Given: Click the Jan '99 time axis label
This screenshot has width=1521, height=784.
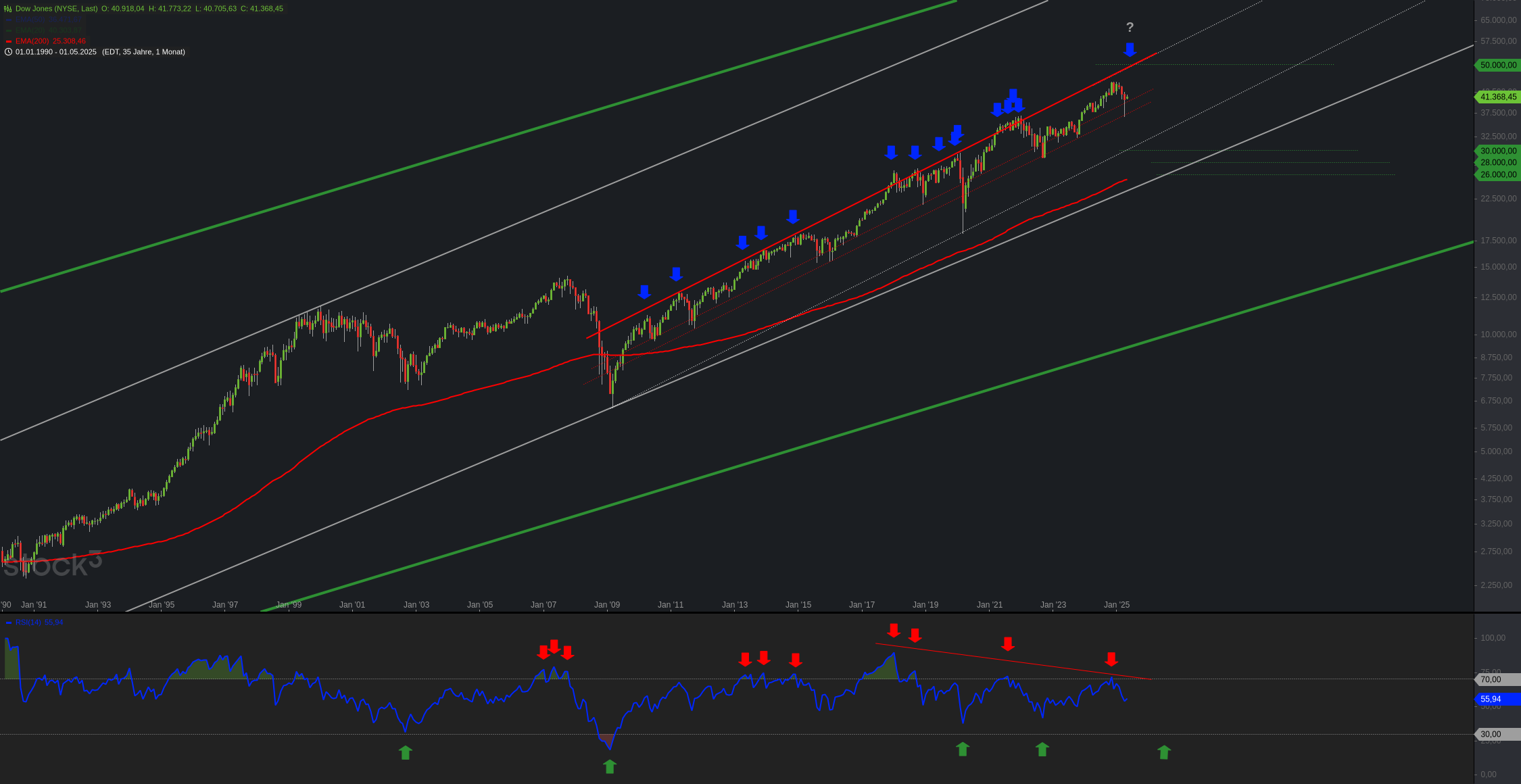Looking at the screenshot, I should click(289, 605).
